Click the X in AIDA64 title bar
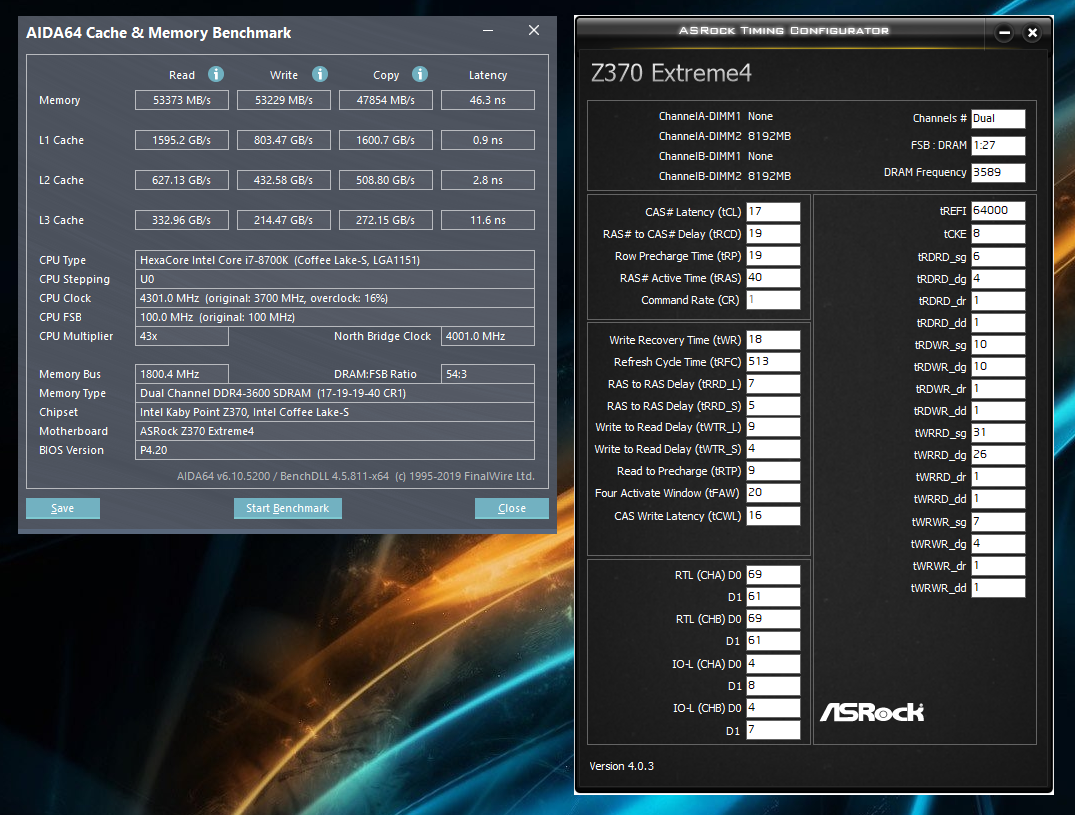Screen dimensions: 1075x815 point(534,31)
